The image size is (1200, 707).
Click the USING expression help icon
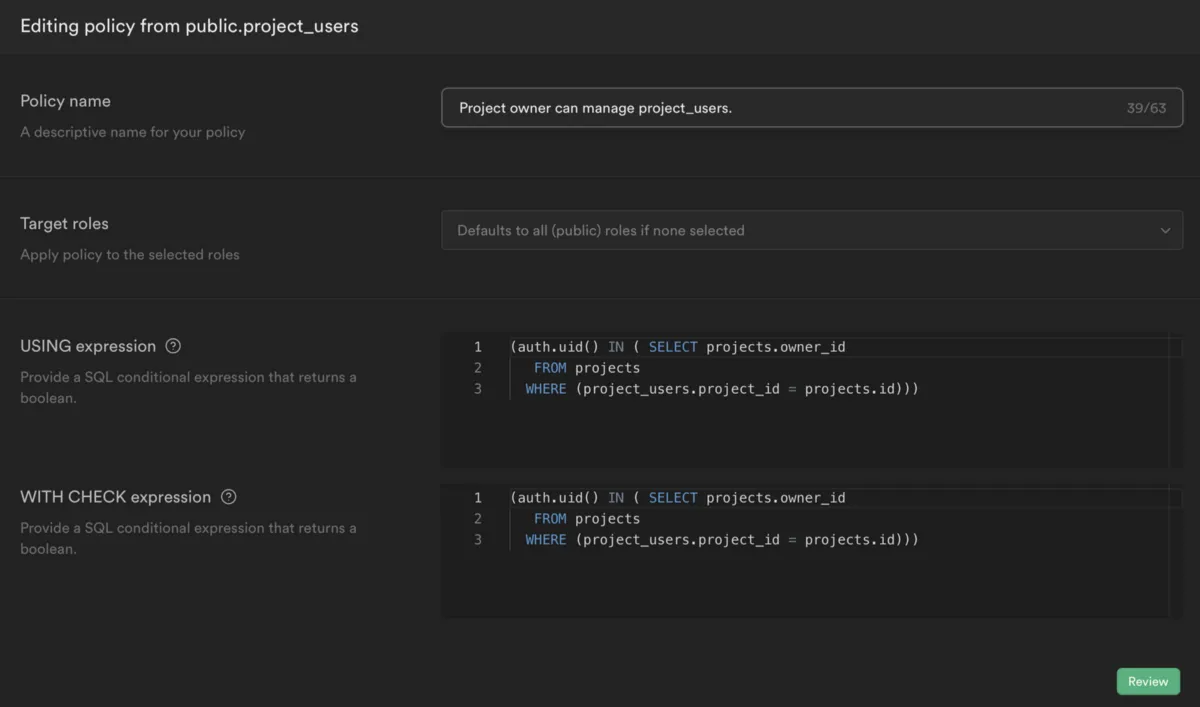[x=173, y=346]
